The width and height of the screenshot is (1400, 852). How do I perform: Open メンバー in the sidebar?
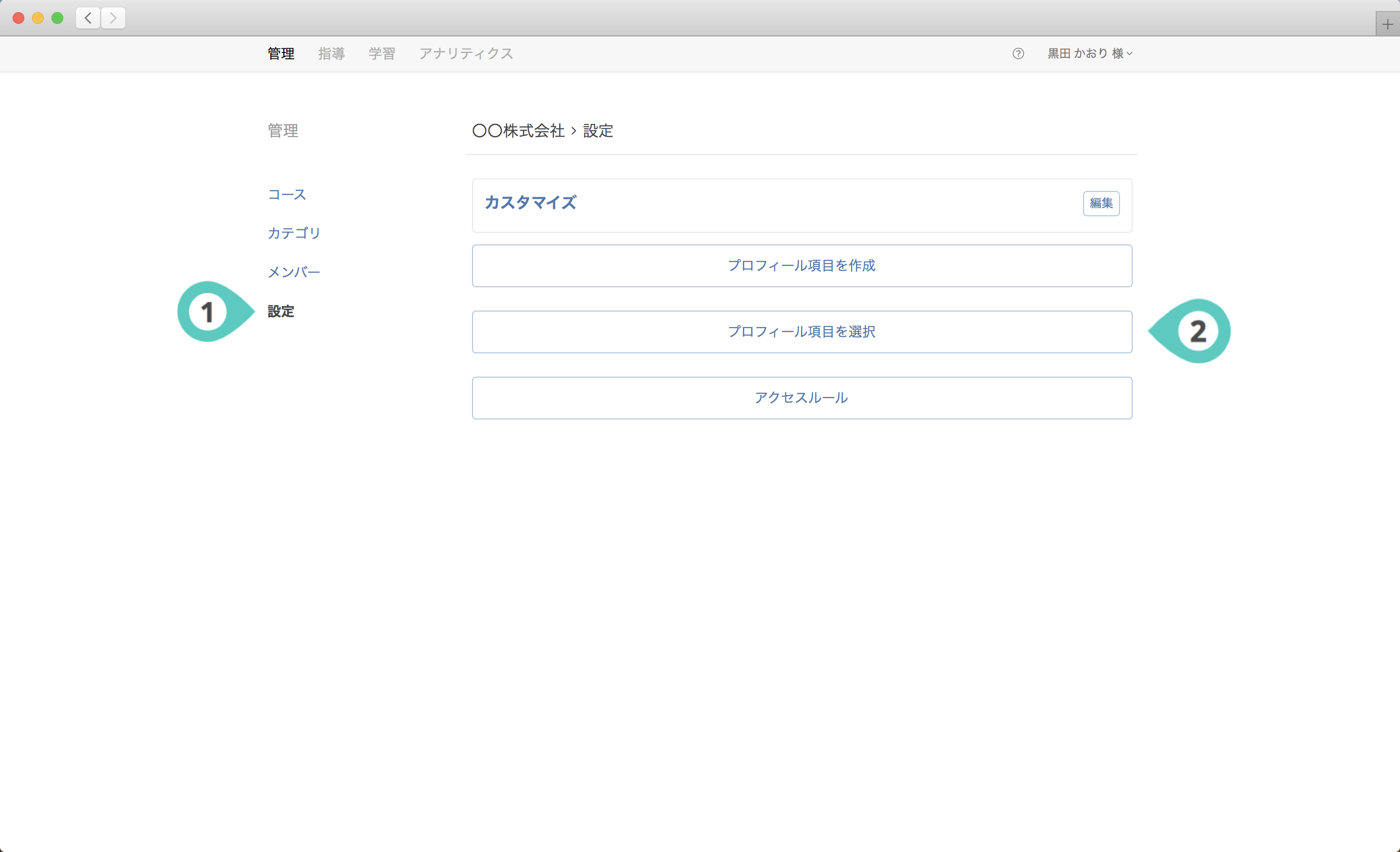click(x=294, y=272)
